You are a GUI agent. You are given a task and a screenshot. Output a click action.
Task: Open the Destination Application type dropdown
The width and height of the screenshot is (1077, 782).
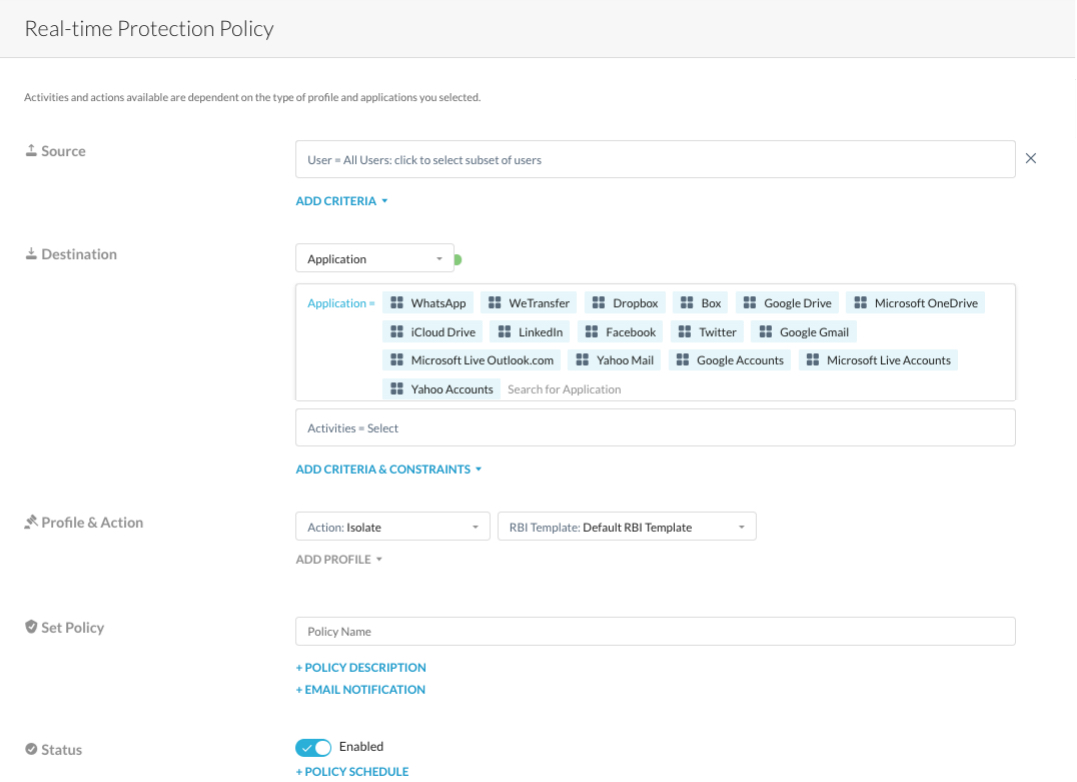click(374, 259)
